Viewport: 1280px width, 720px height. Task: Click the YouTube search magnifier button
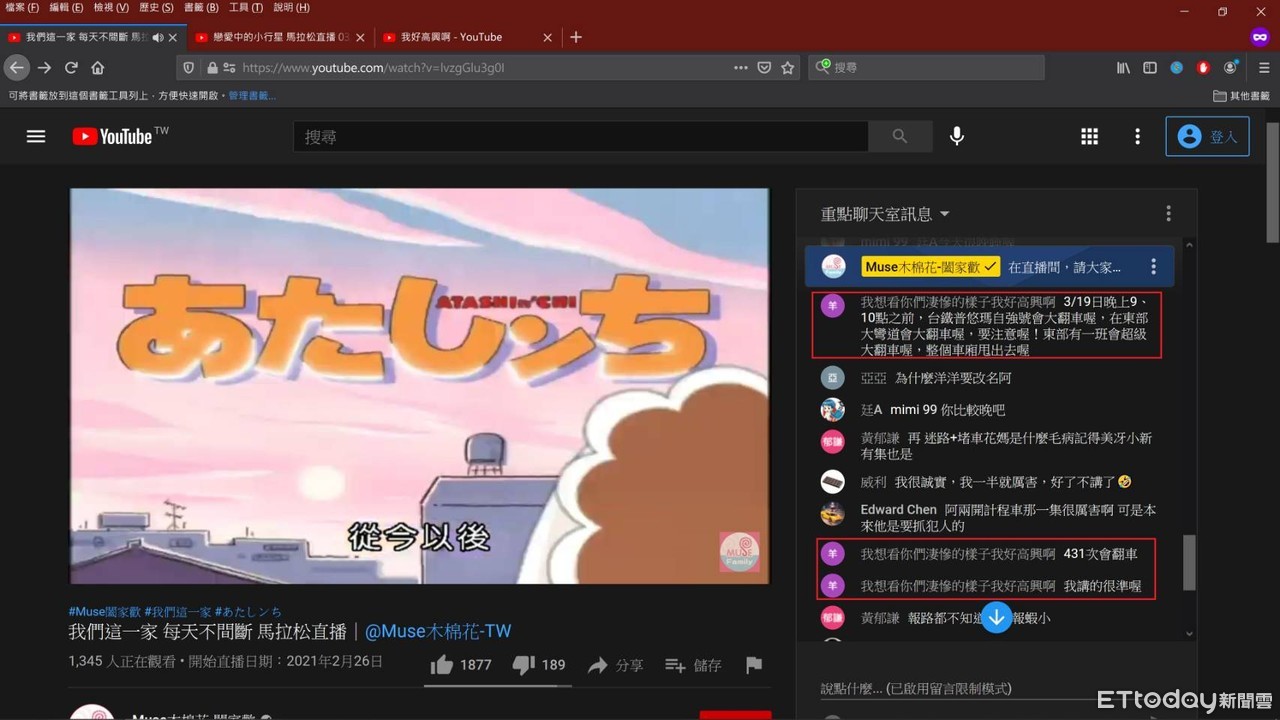coord(900,137)
